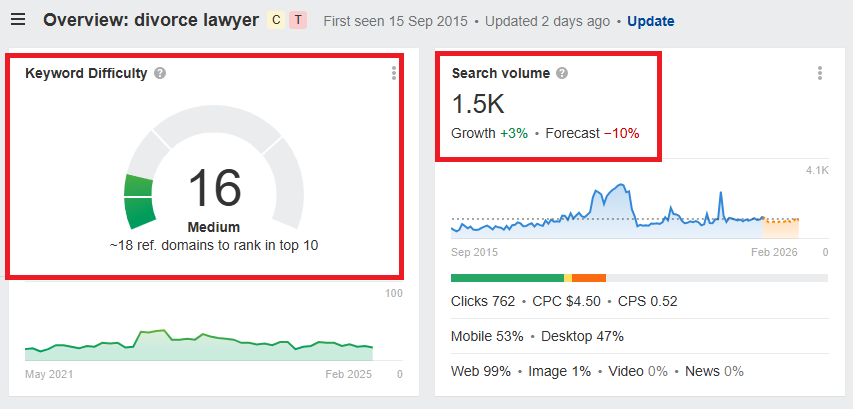Image resolution: width=853 pixels, height=409 pixels.
Task: Click the green section of the clicks bar
Action: pyautogui.click(x=507, y=277)
